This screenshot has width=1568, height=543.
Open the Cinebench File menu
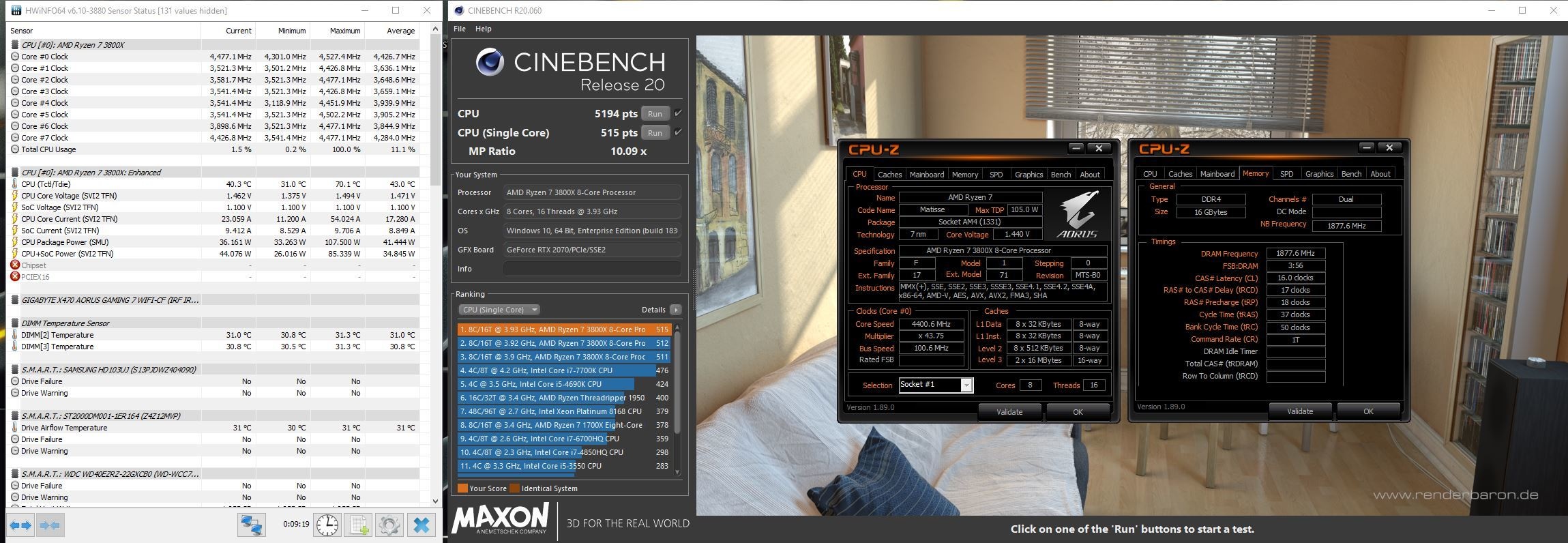(x=460, y=29)
